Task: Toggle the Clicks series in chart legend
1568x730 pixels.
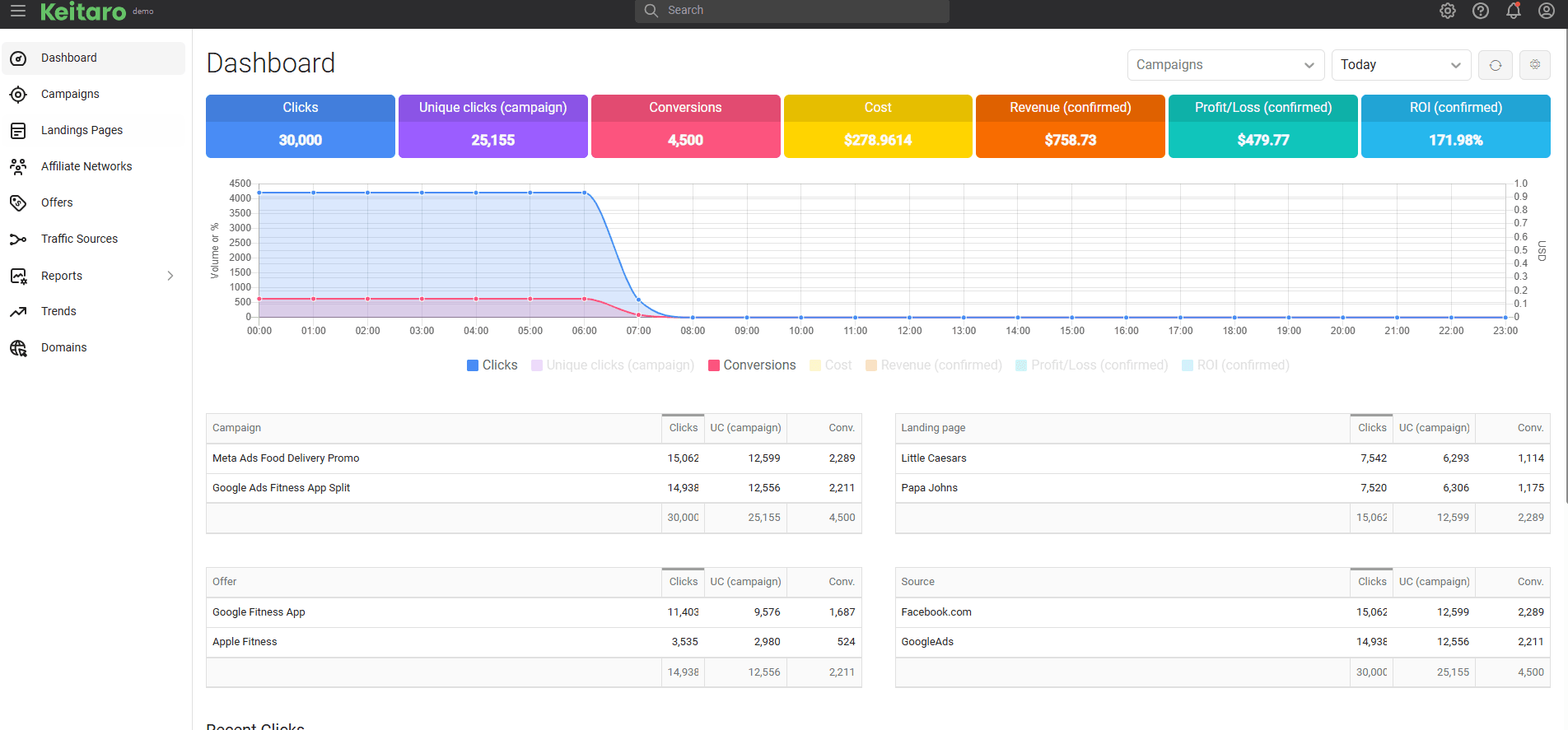Action: pyautogui.click(x=492, y=365)
